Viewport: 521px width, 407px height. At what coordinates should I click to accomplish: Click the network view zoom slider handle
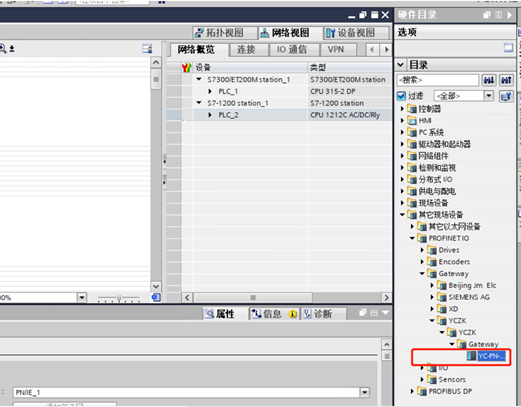pyautogui.click(x=119, y=297)
